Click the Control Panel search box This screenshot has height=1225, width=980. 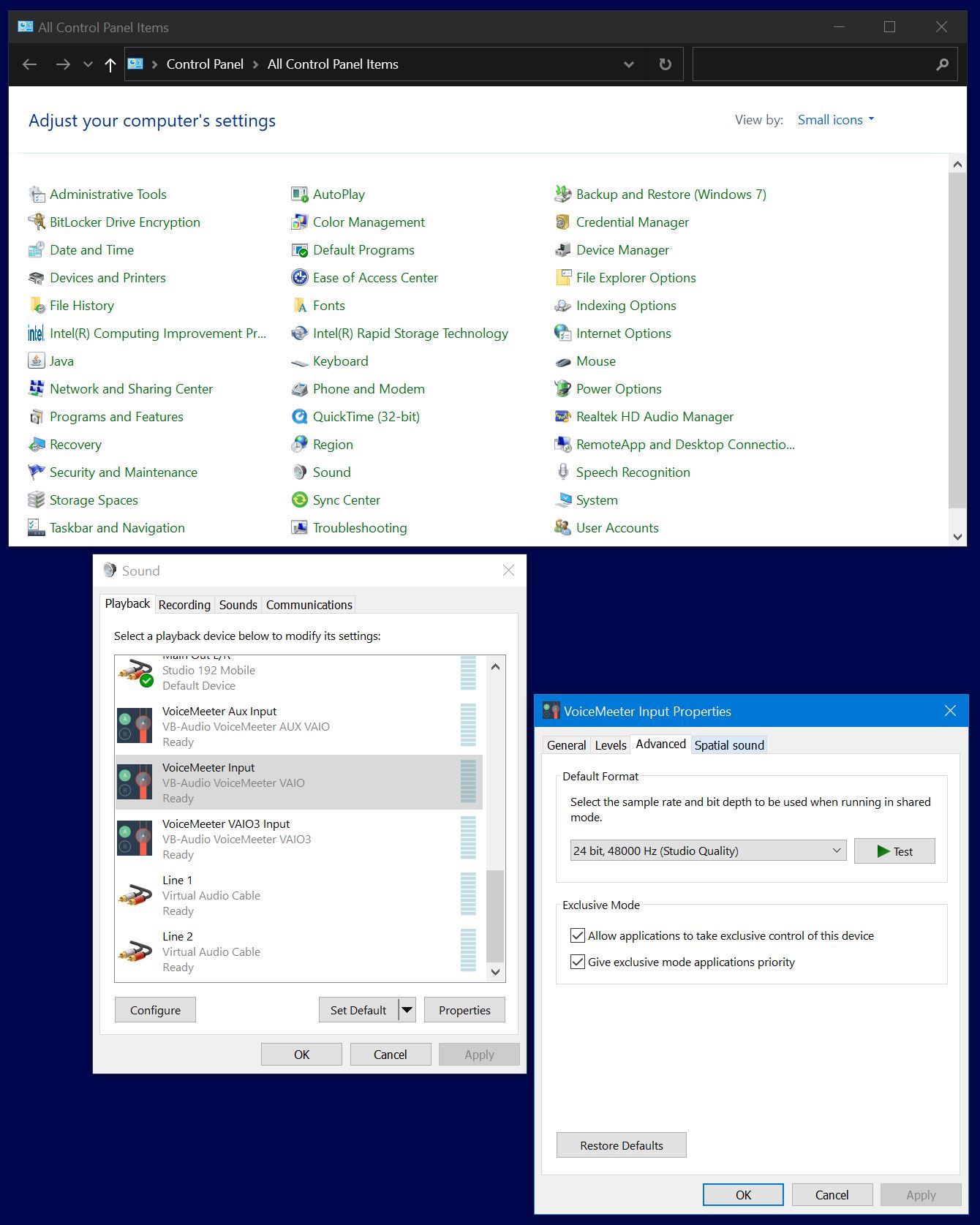click(x=812, y=64)
